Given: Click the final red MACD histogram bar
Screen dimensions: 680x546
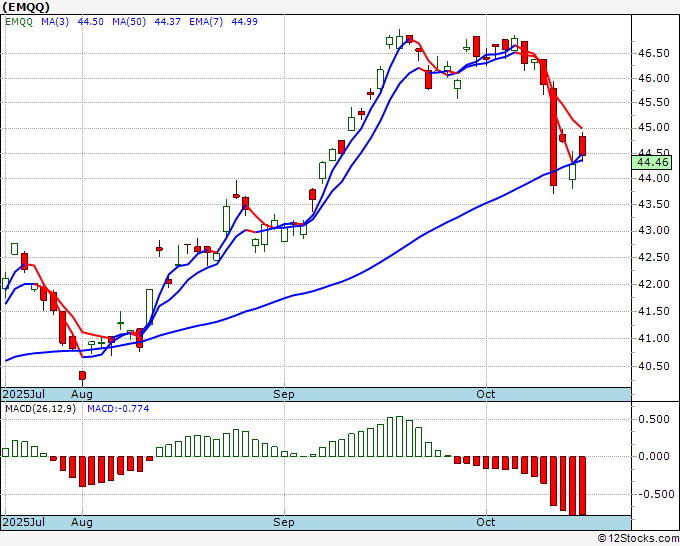Looking at the screenshot, I should [x=582, y=486].
